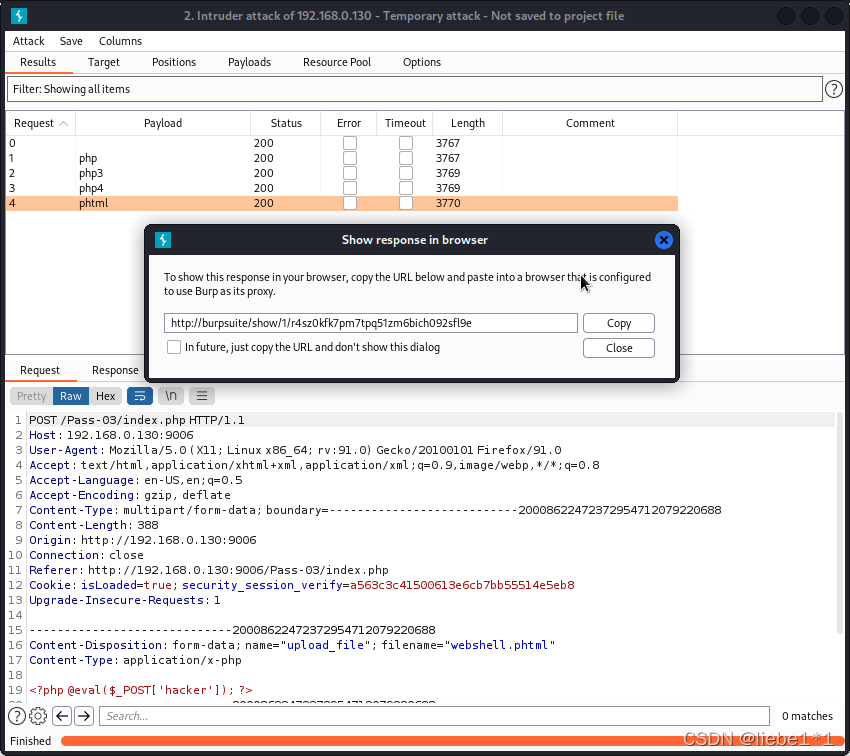Image resolution: width=850 pixels, height=756 pixels.
Task: Switch to the Payloads tab
Action: pos(249,62)
